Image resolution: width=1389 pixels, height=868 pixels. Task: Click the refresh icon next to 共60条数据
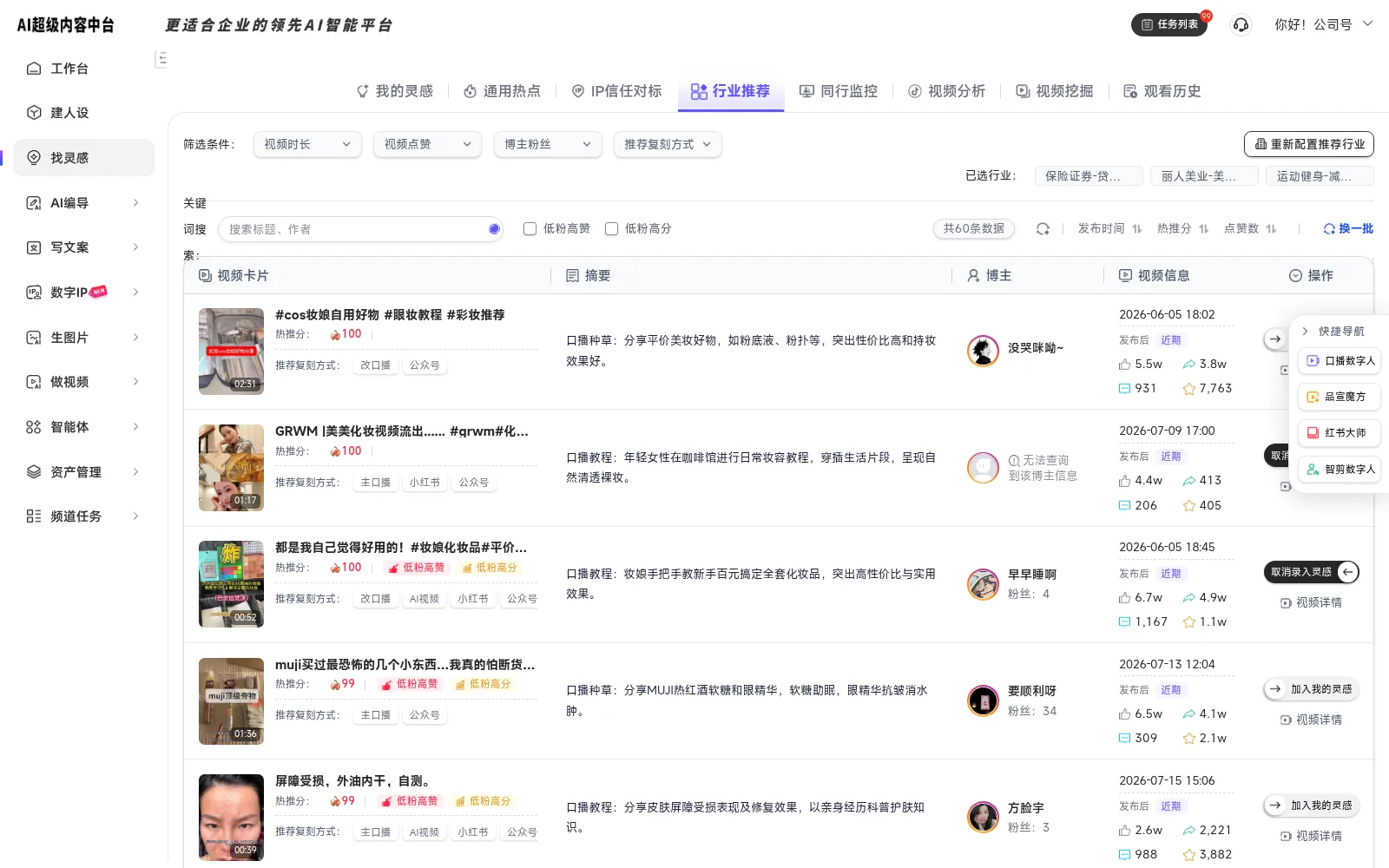pos(1043,229)
